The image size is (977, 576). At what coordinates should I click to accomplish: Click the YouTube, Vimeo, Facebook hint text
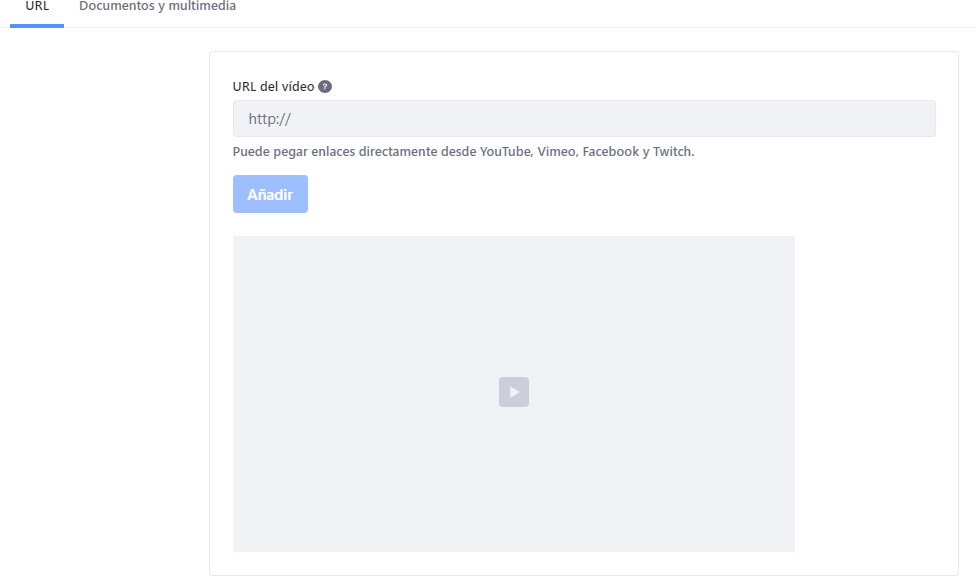point(464,151)
